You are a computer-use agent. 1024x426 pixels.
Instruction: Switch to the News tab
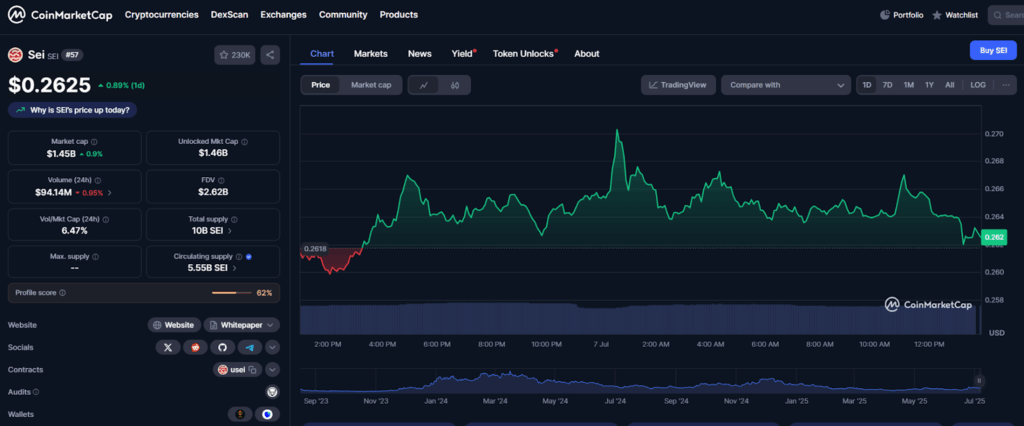(419, 54)
